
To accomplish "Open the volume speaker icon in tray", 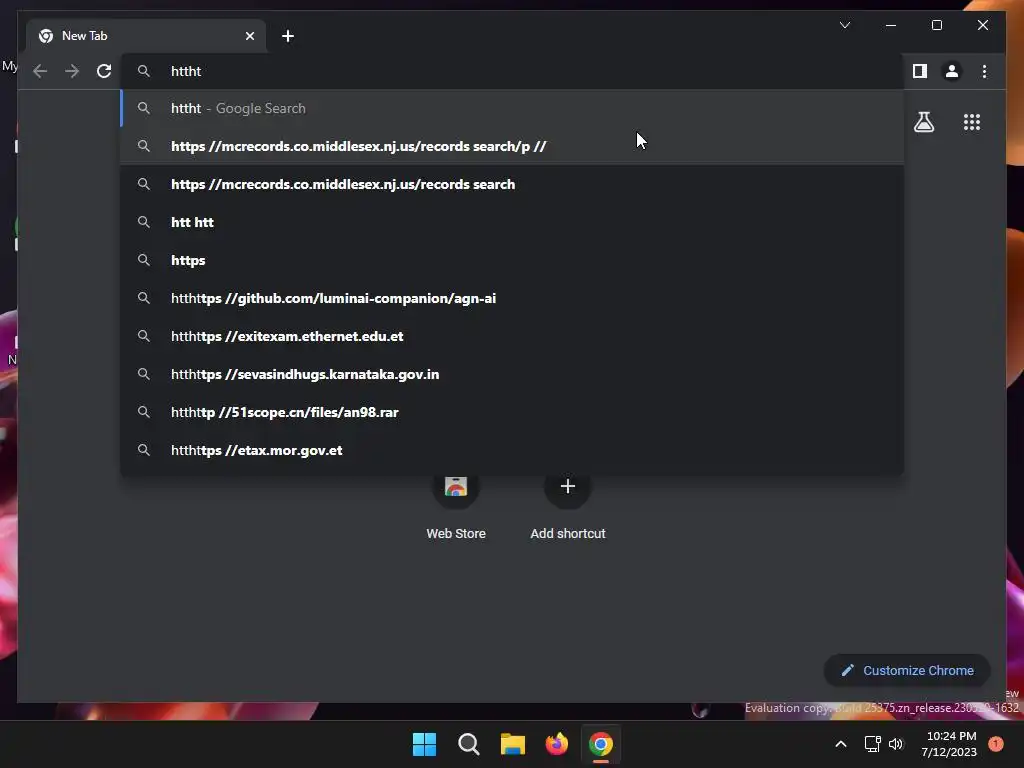I will point(896,744).
